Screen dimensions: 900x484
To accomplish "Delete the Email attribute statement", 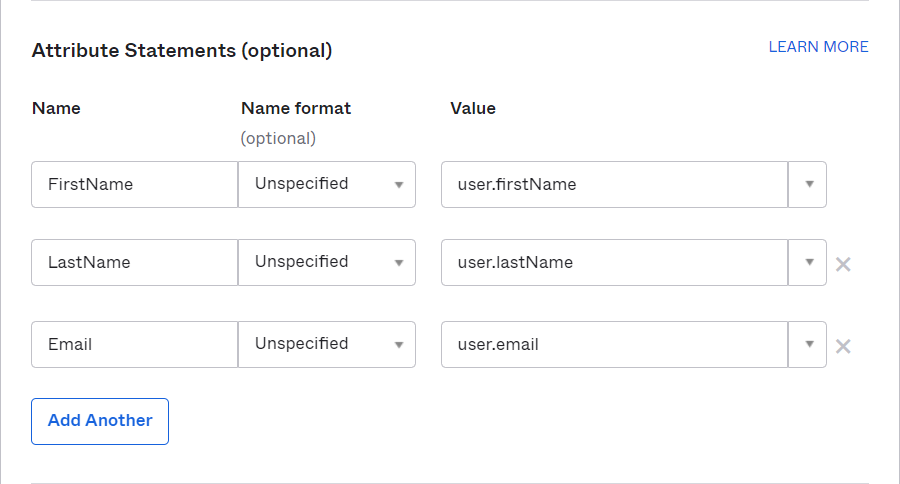I will (x=843, y=346).
